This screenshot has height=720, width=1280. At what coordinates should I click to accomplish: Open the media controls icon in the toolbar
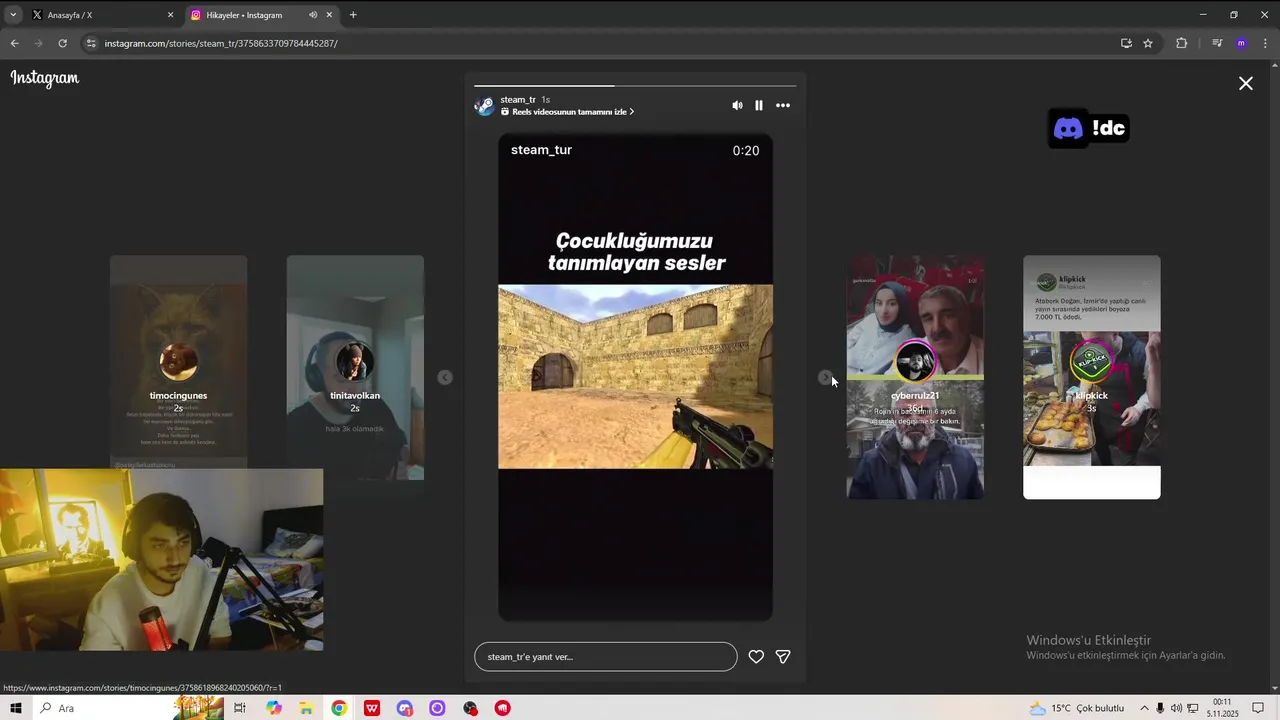[1217, 43]
